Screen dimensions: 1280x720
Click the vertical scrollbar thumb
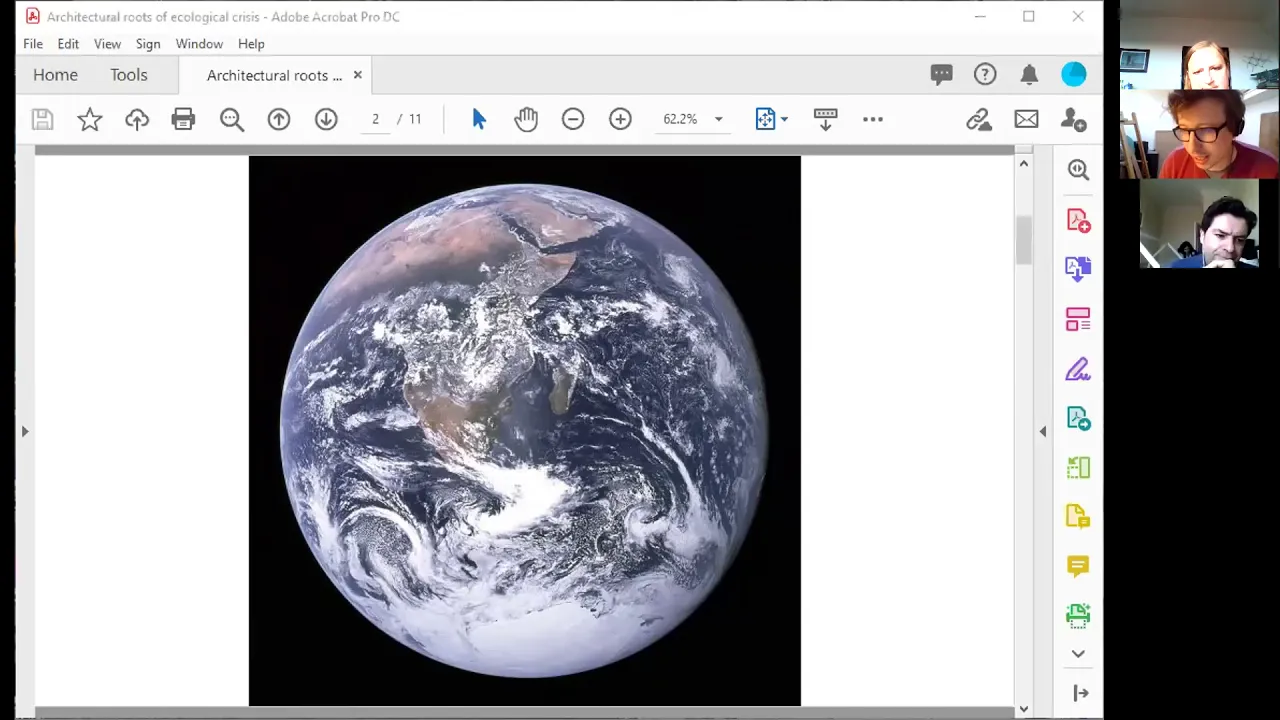[1023, 240]
